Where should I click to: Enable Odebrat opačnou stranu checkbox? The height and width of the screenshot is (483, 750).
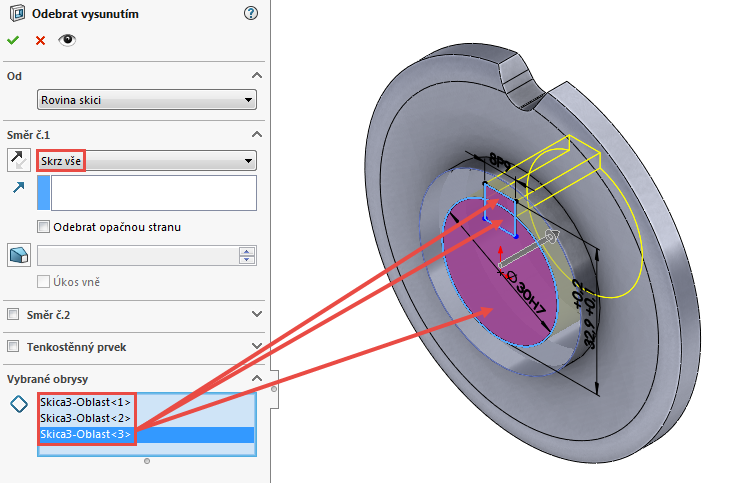(44, 227)
